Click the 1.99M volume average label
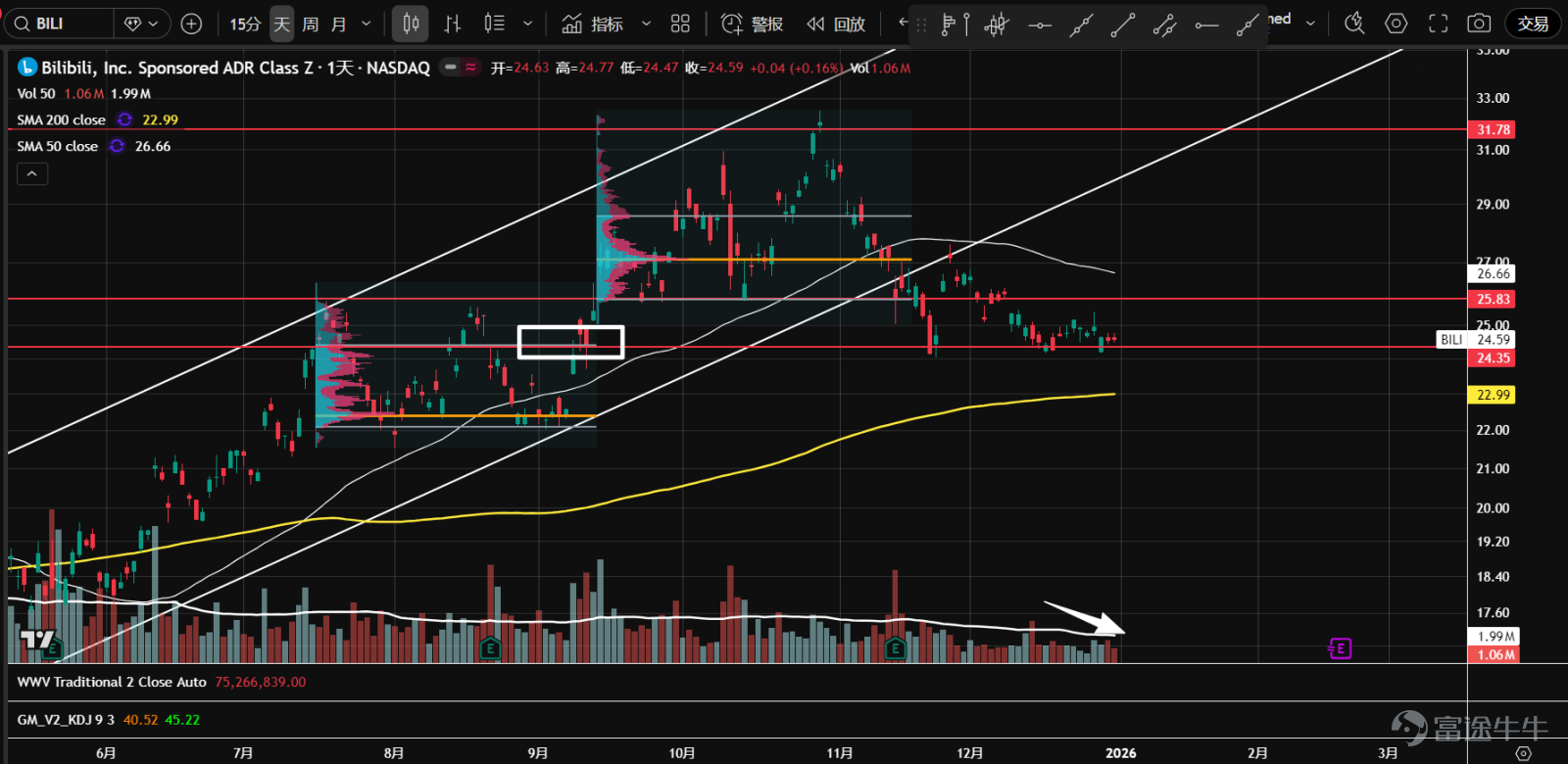The height and width of the screenshot is (764, 1568). 1494,637
